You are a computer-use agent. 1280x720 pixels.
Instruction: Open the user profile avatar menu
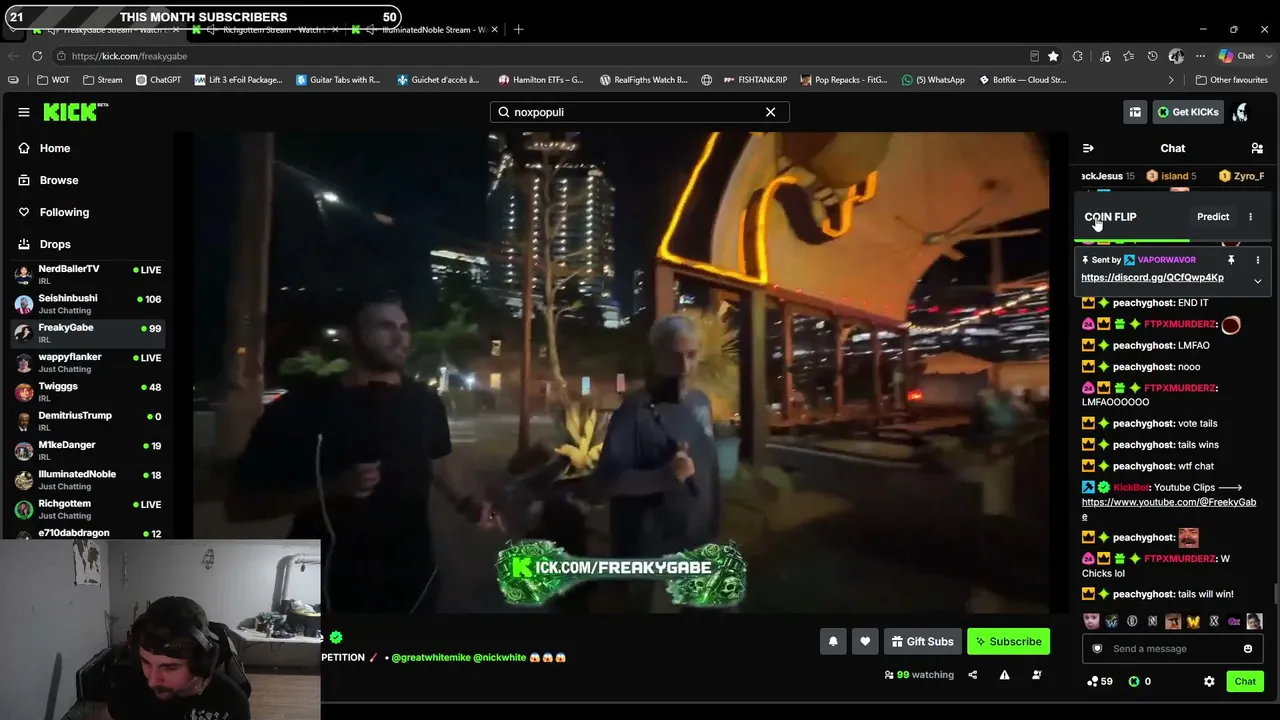1241,112
